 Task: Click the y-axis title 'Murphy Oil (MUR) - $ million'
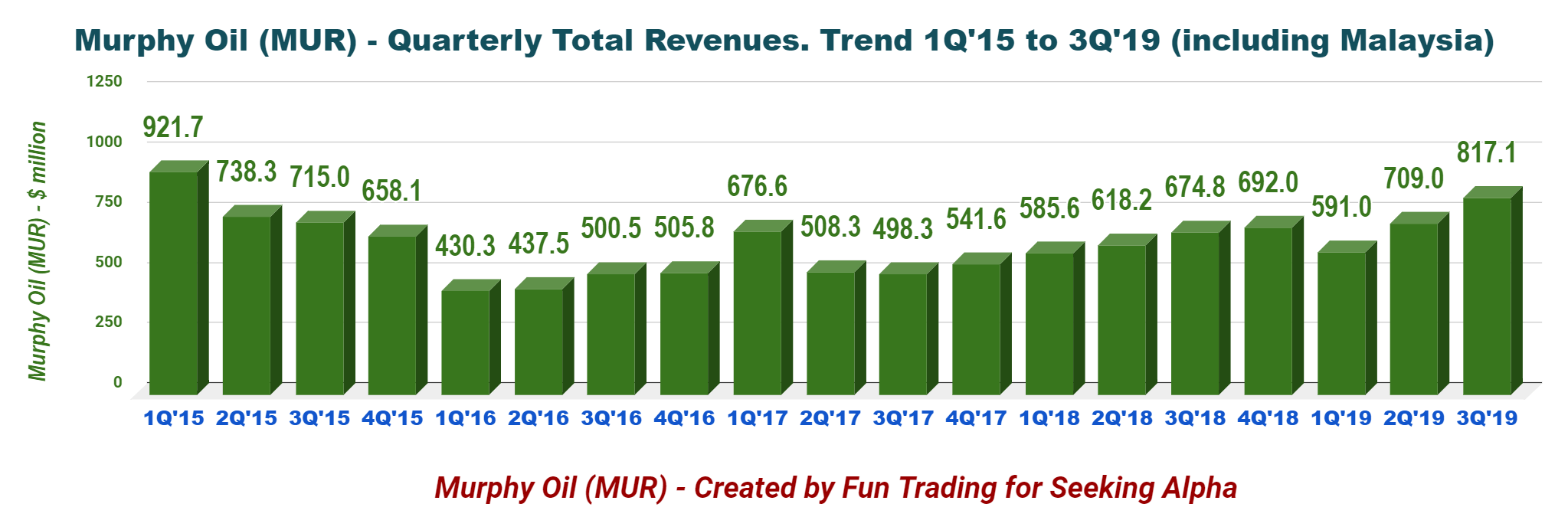click(x=38, y=250)
